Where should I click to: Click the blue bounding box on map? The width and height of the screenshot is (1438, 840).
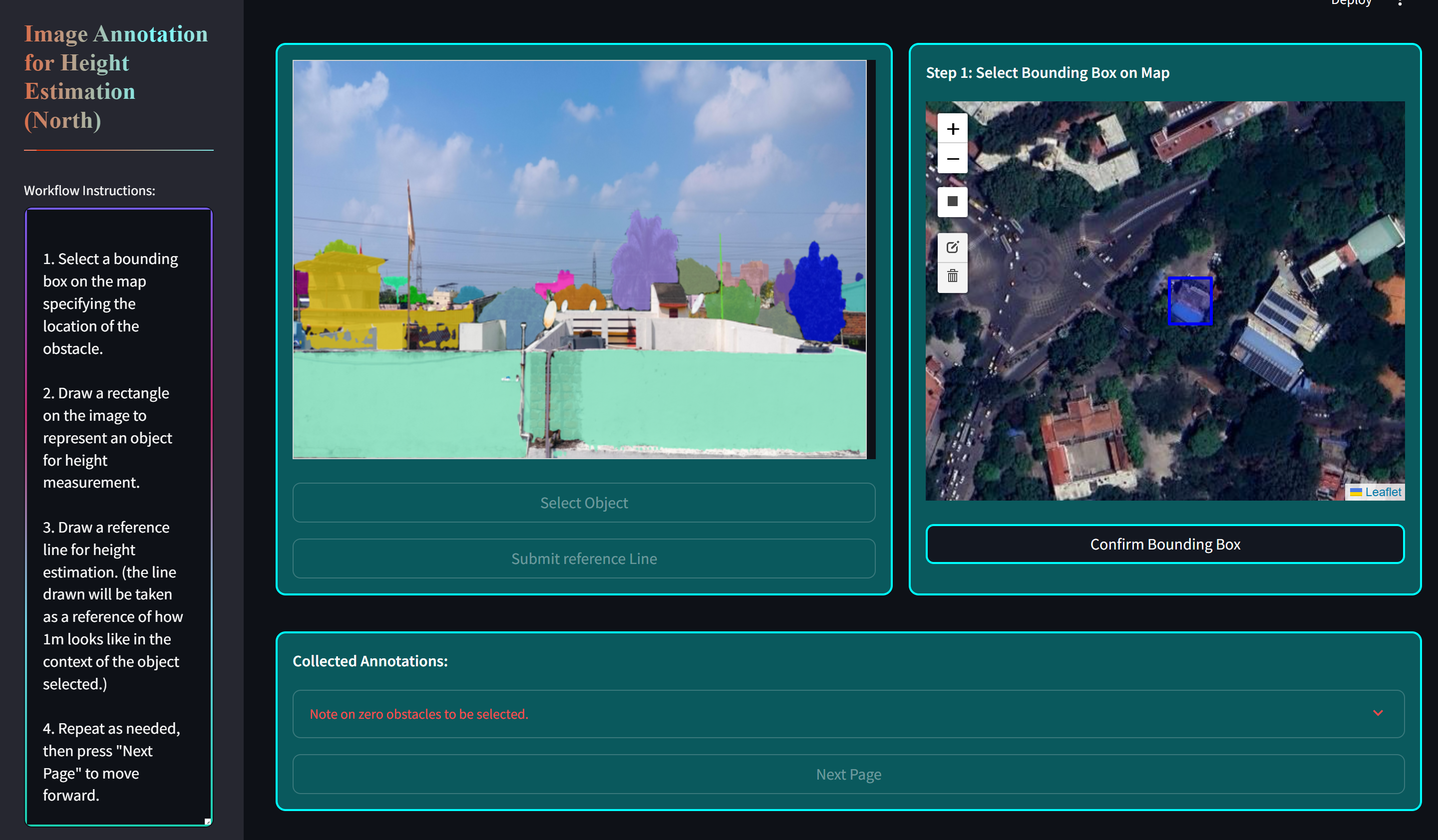[x=1190, y=301]
